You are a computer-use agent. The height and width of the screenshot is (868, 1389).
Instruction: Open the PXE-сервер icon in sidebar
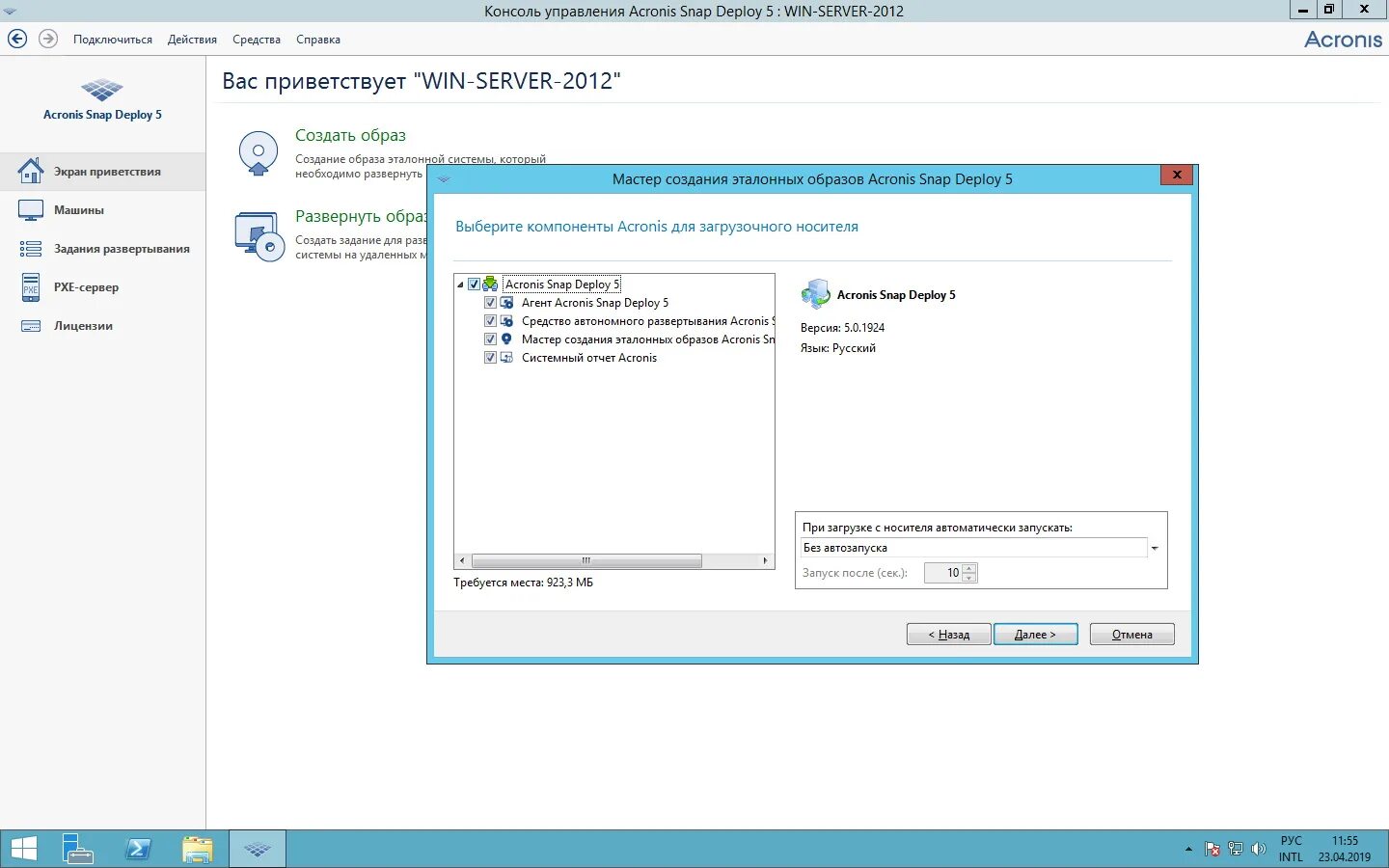(x=31, y=287)
